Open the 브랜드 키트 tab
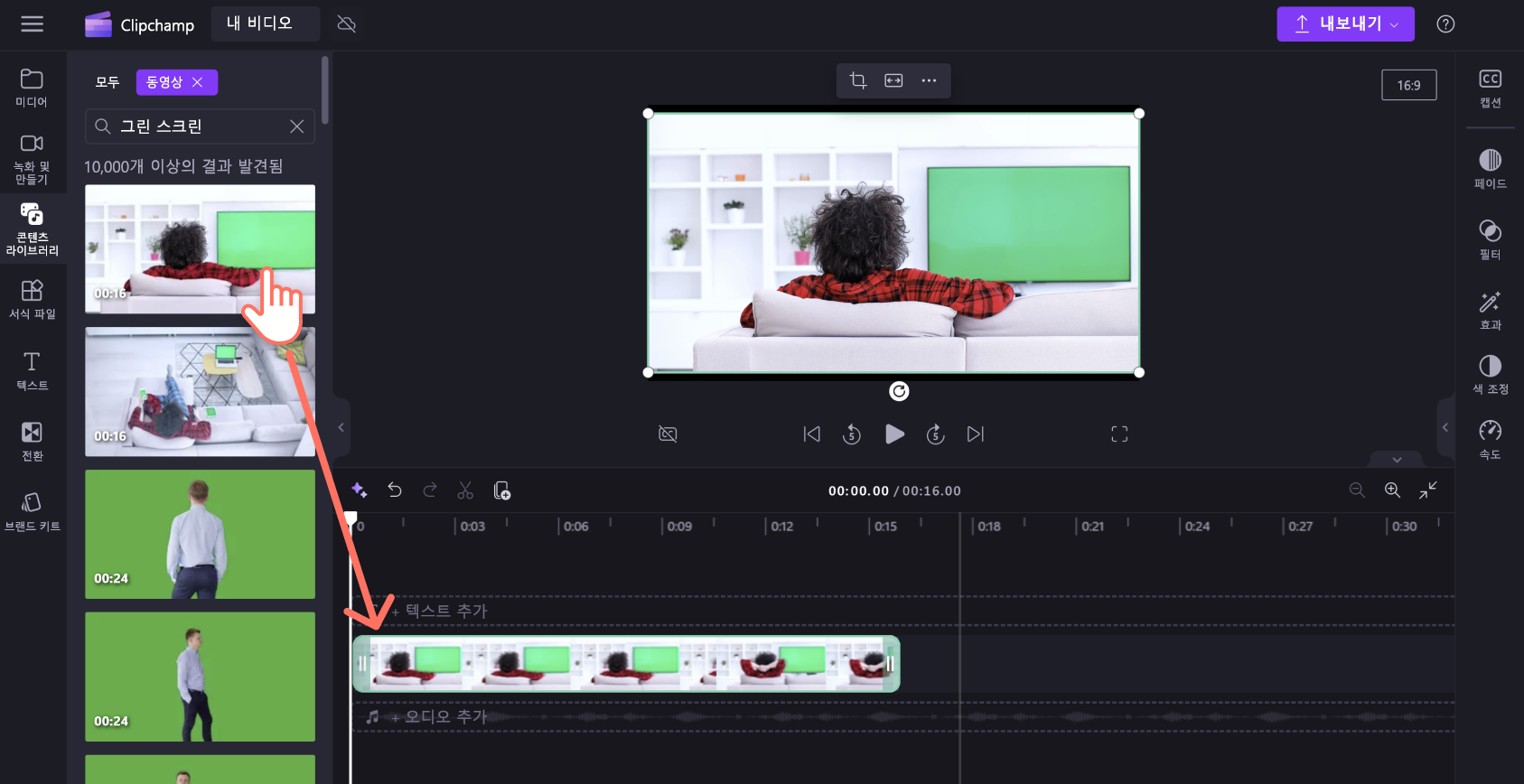The height and width of the screenshot is (784, 1524). (x=32, y=512)
